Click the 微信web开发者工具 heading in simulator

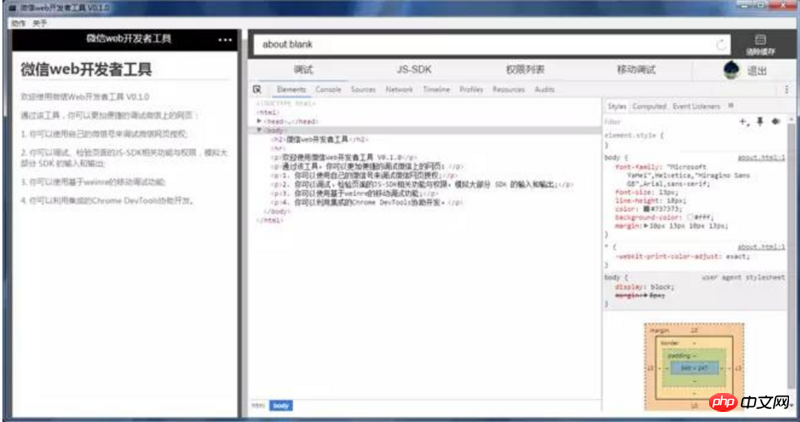pyautogui.click(x=87, y=70)
